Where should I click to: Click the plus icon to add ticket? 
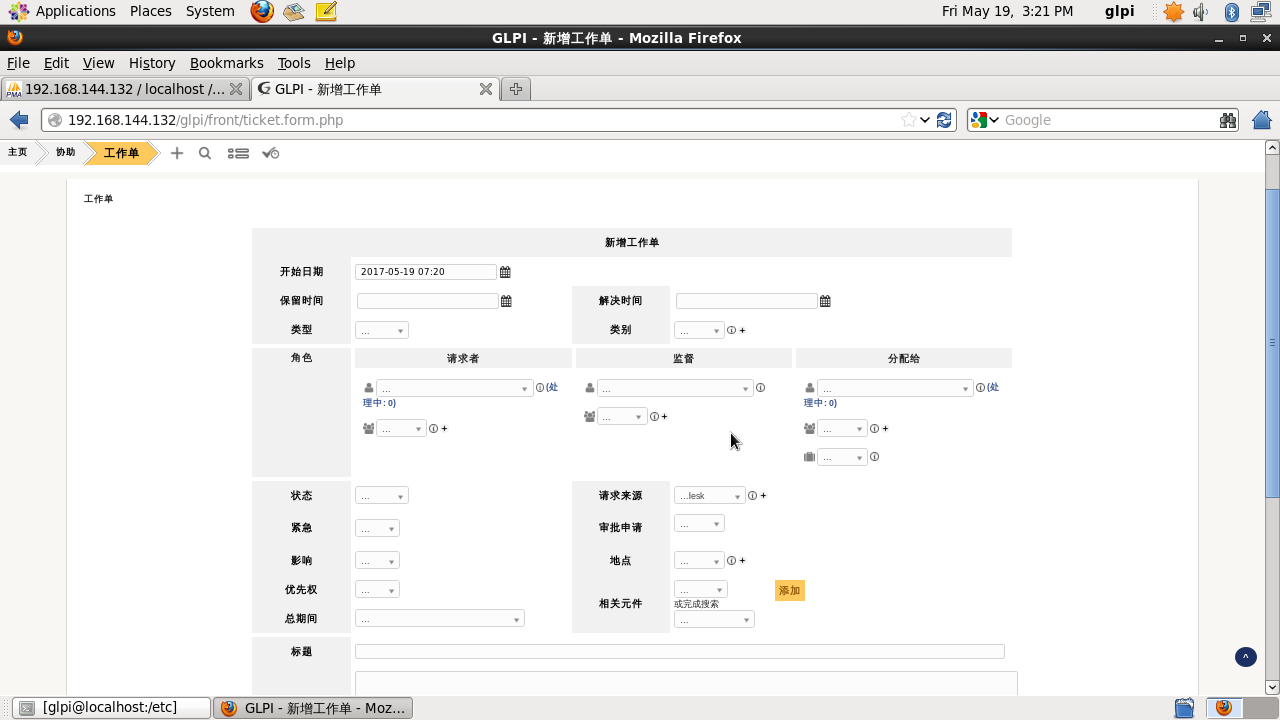coord(177,153)
